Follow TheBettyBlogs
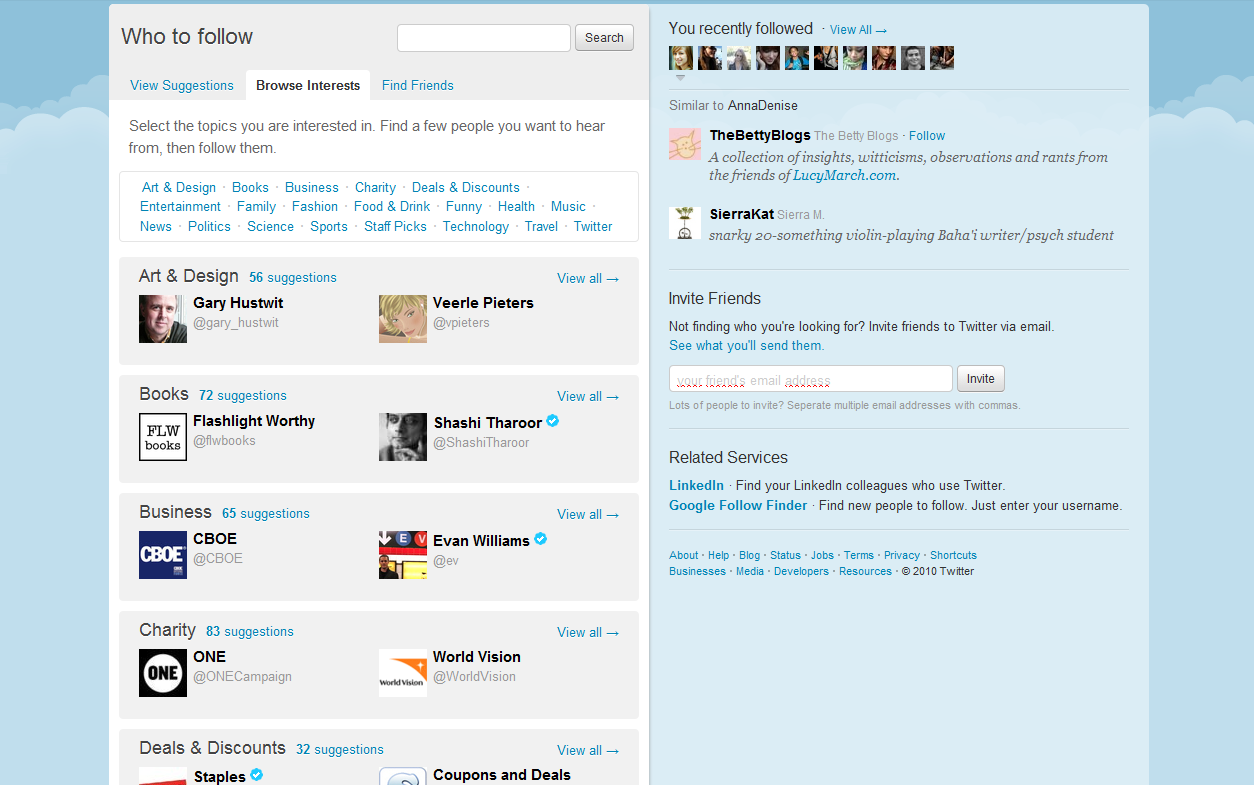The height and width of the screenshot is (785, 1254). 927,136
